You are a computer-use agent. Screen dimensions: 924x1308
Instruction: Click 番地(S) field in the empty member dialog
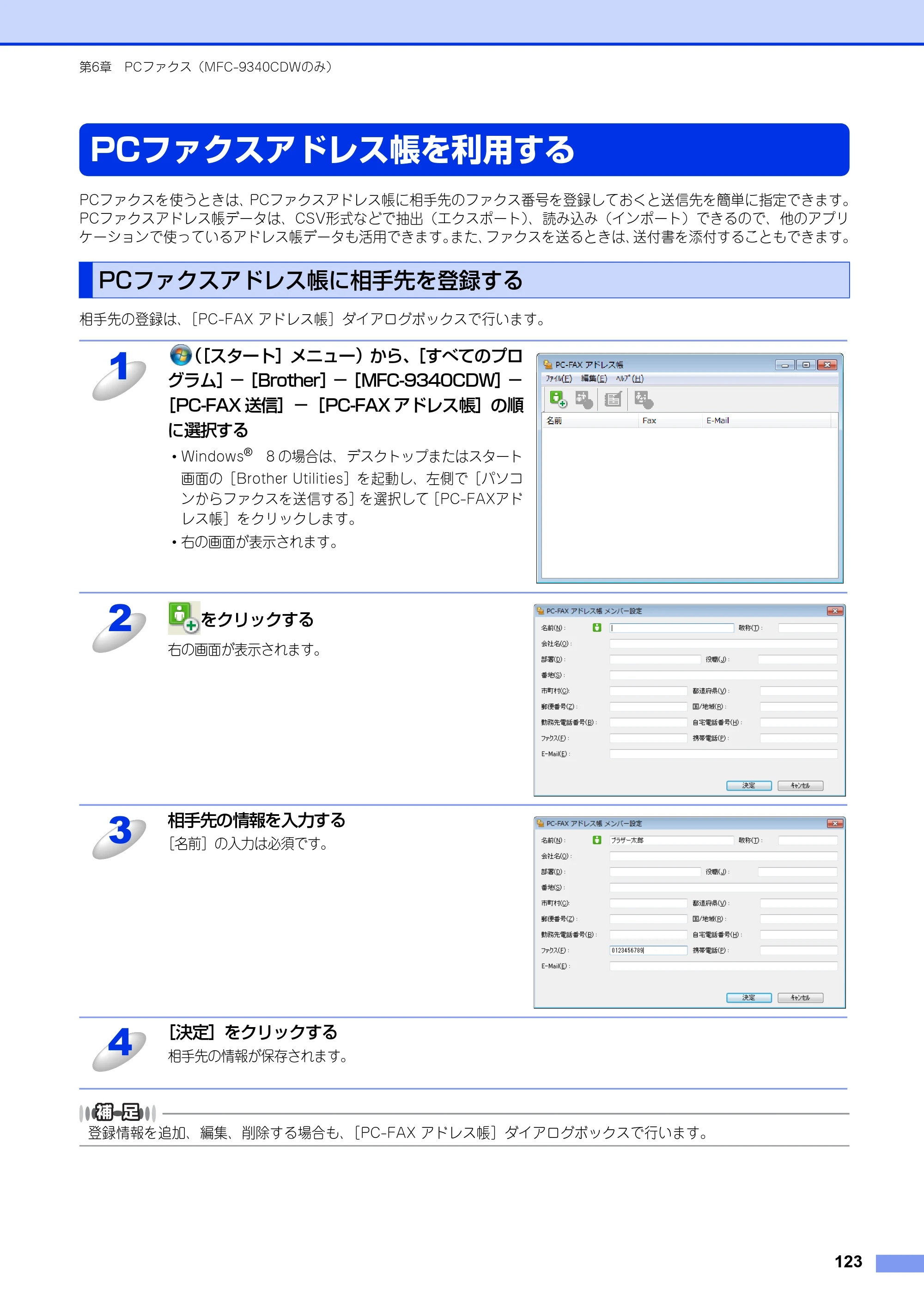[723, 675]
